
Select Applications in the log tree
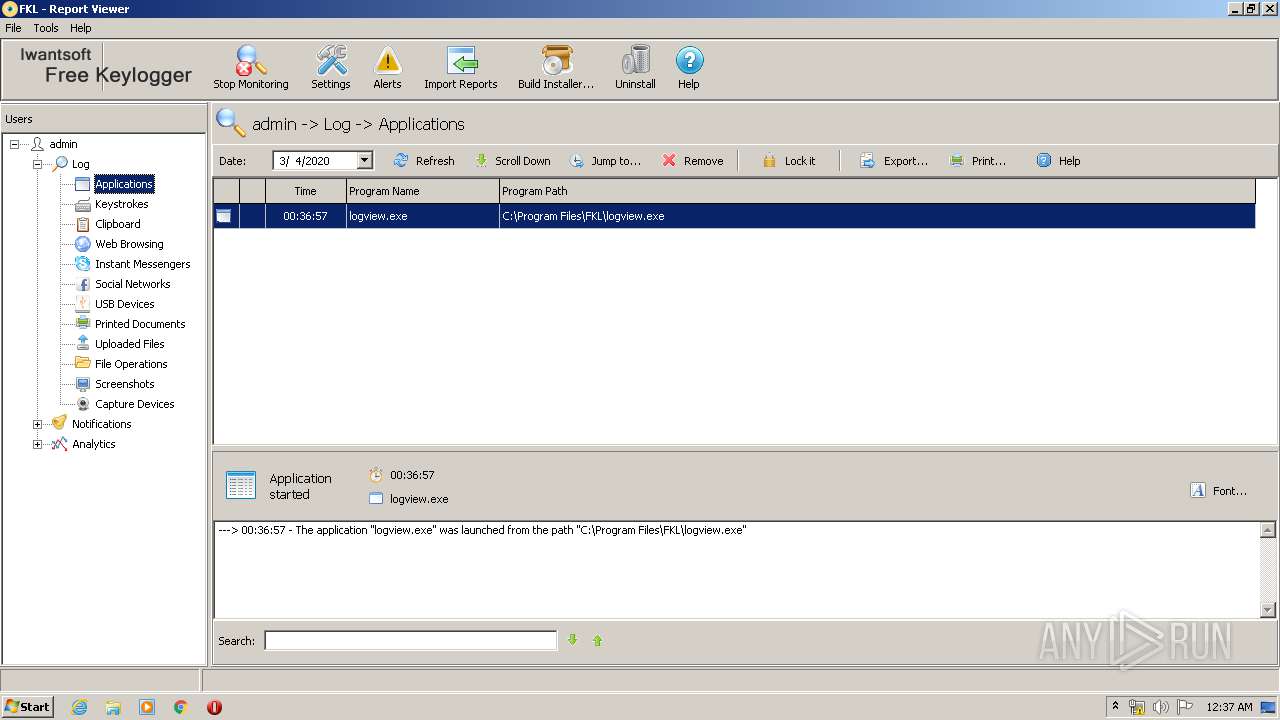tap(124, 184)
